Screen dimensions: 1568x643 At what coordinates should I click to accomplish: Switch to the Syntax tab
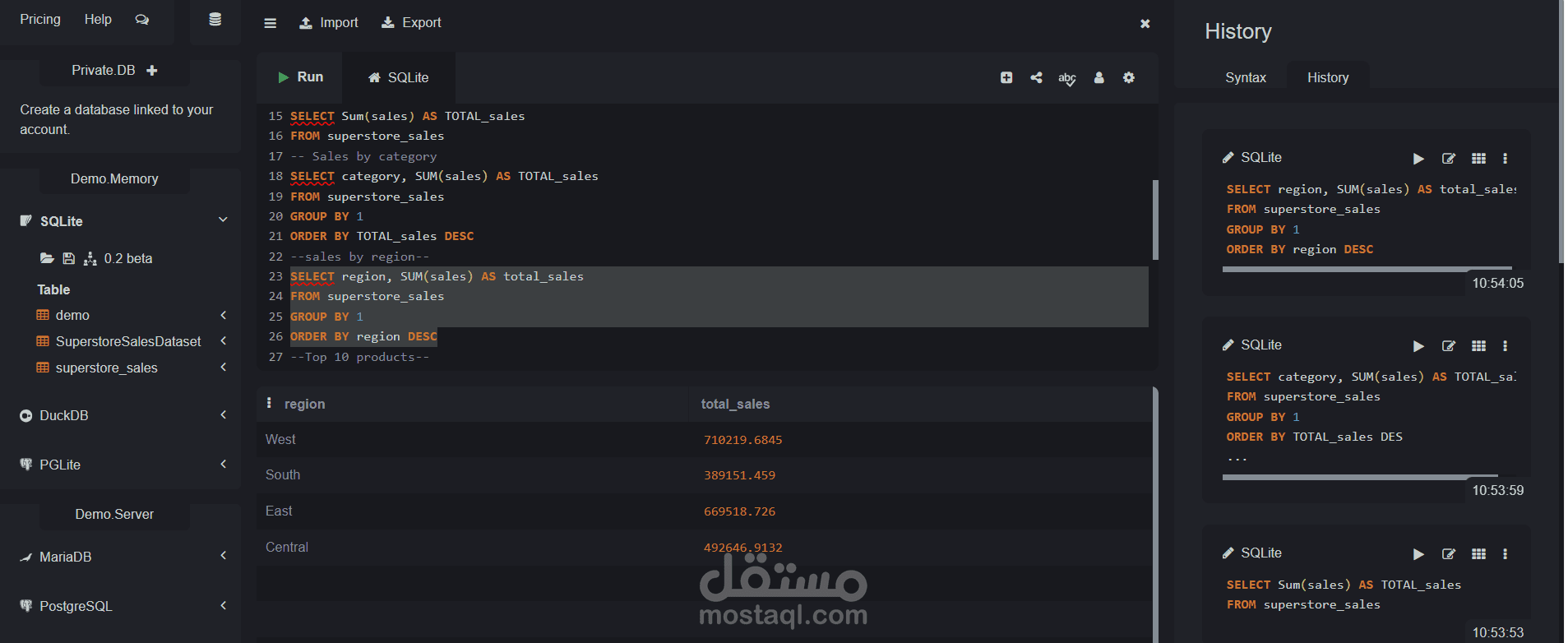click(x=1246, y=77)
